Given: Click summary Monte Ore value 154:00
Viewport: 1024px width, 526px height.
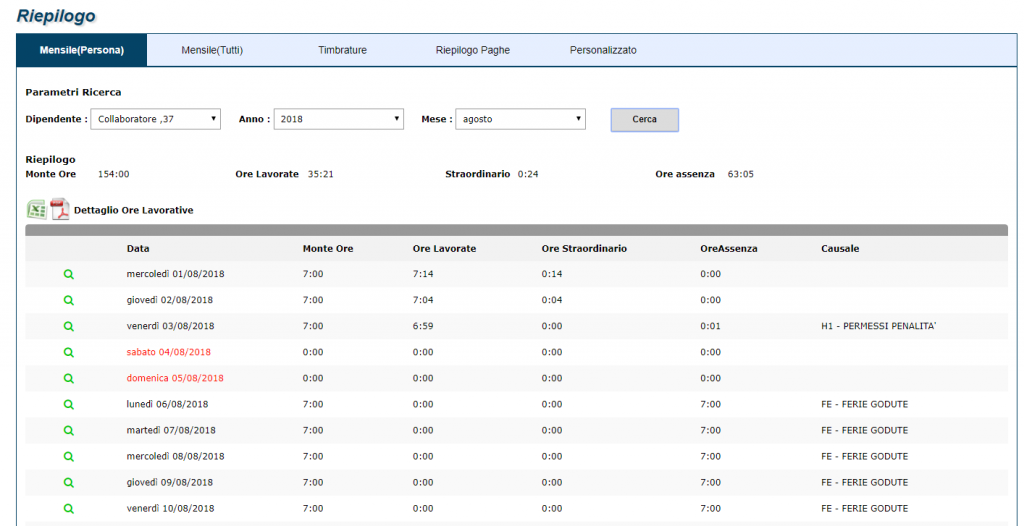Looking at the screenshot, I should pos(114,174).
